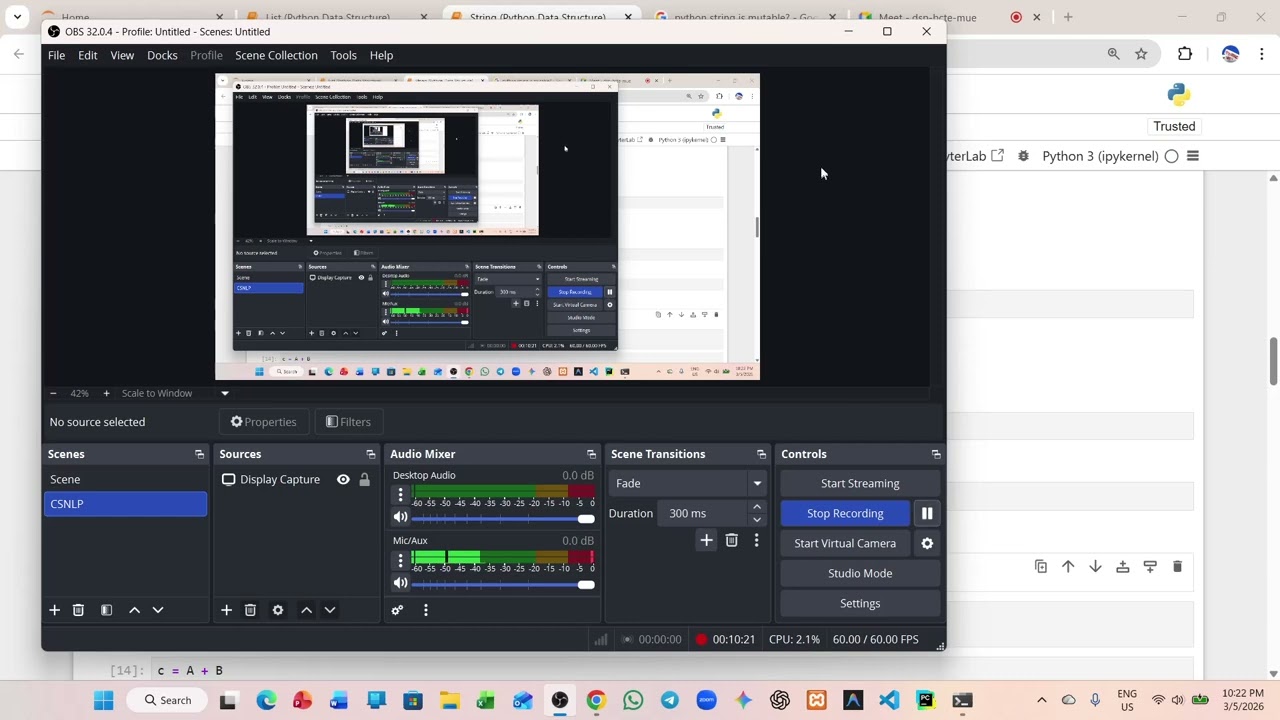1280x720 pixels.
Task: Open Audio Mixer menu three-dot icon
Action: tap(426, 610)
